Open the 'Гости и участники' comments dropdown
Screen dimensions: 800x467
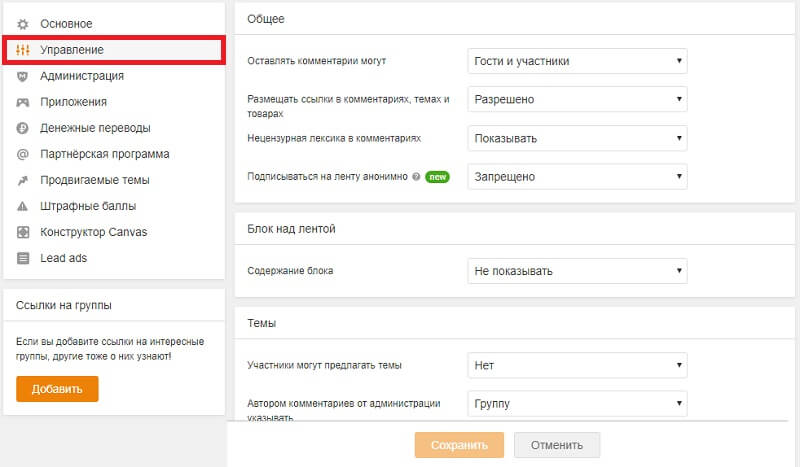coord(577,61)
